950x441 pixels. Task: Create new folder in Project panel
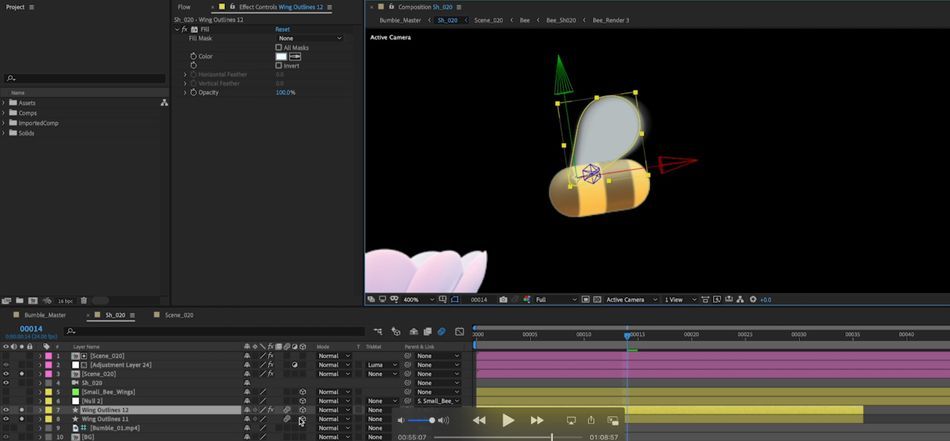19,300
